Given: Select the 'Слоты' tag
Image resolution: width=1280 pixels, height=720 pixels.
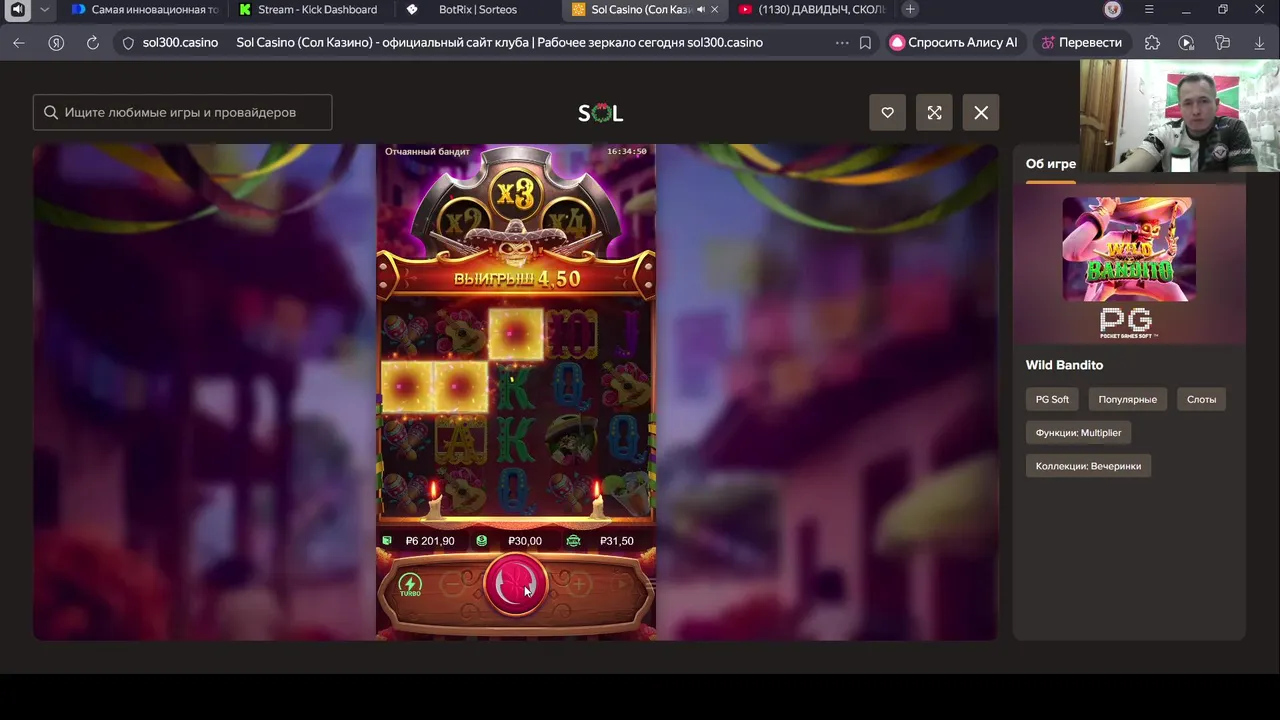Looking at the screenshot, I should click(1201, 399).
